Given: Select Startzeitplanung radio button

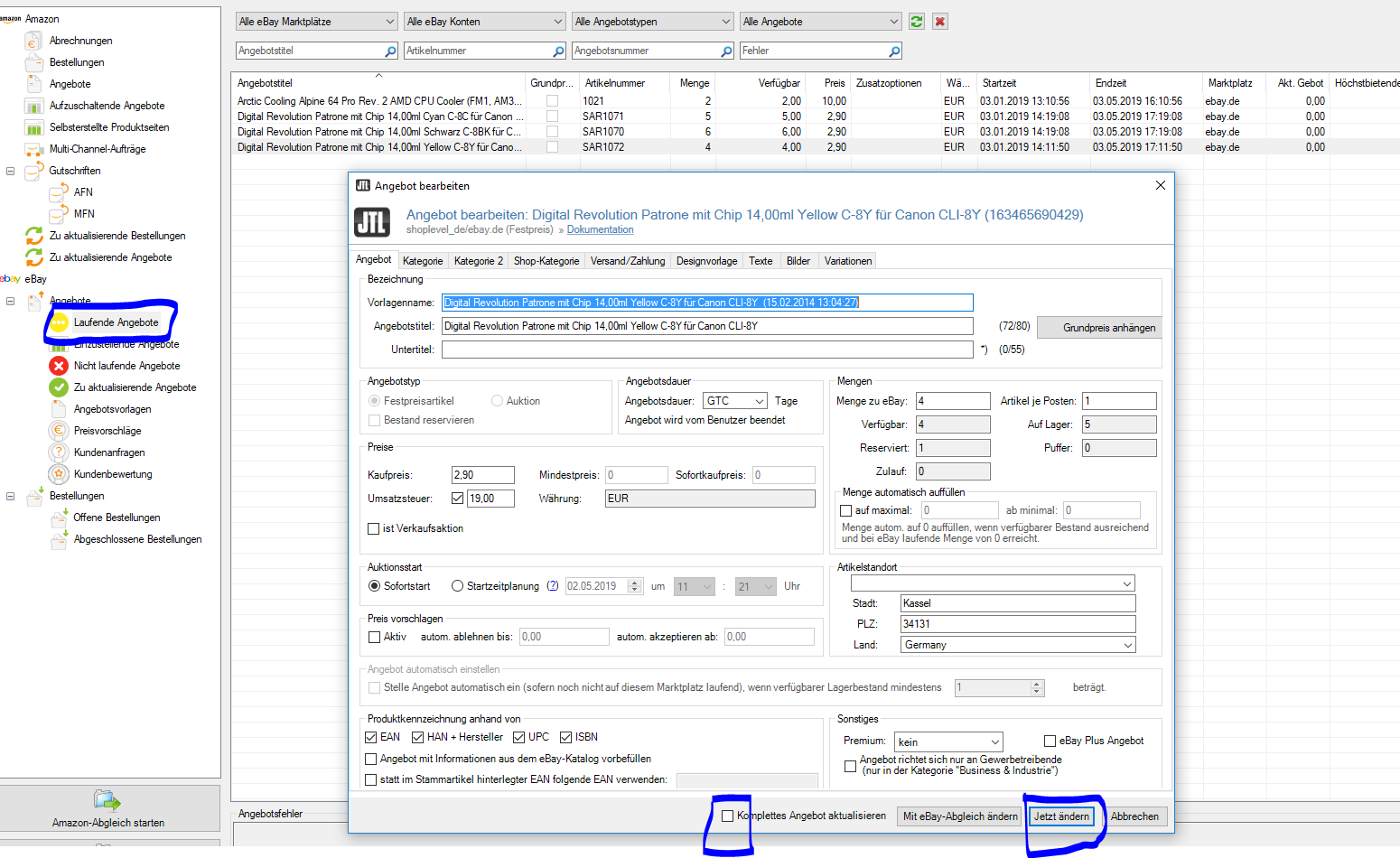Looking at the screenshot, I should point(457,586).
